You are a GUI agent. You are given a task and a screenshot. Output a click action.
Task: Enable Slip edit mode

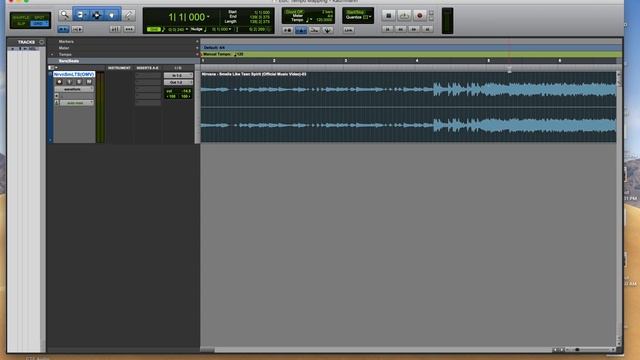point(20,24)
